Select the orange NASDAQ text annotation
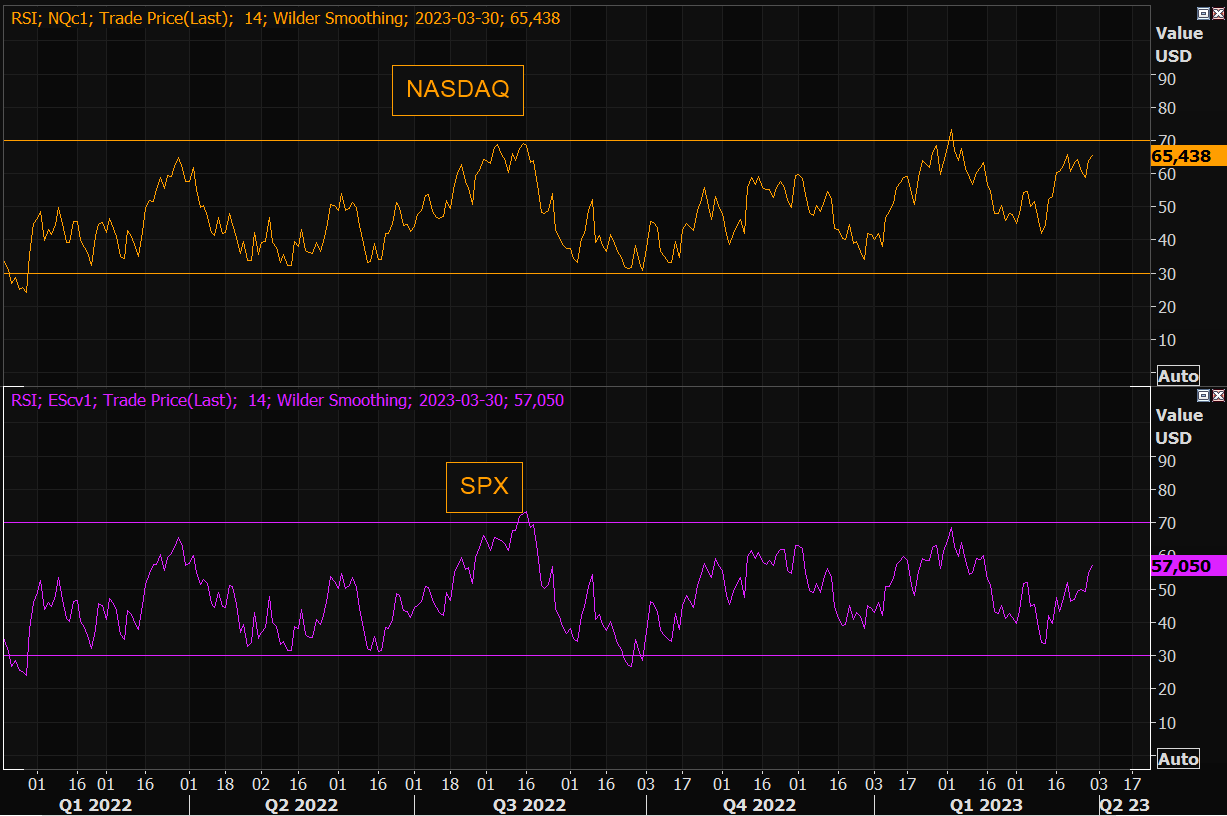1227x816 pixels. (457, 89)
